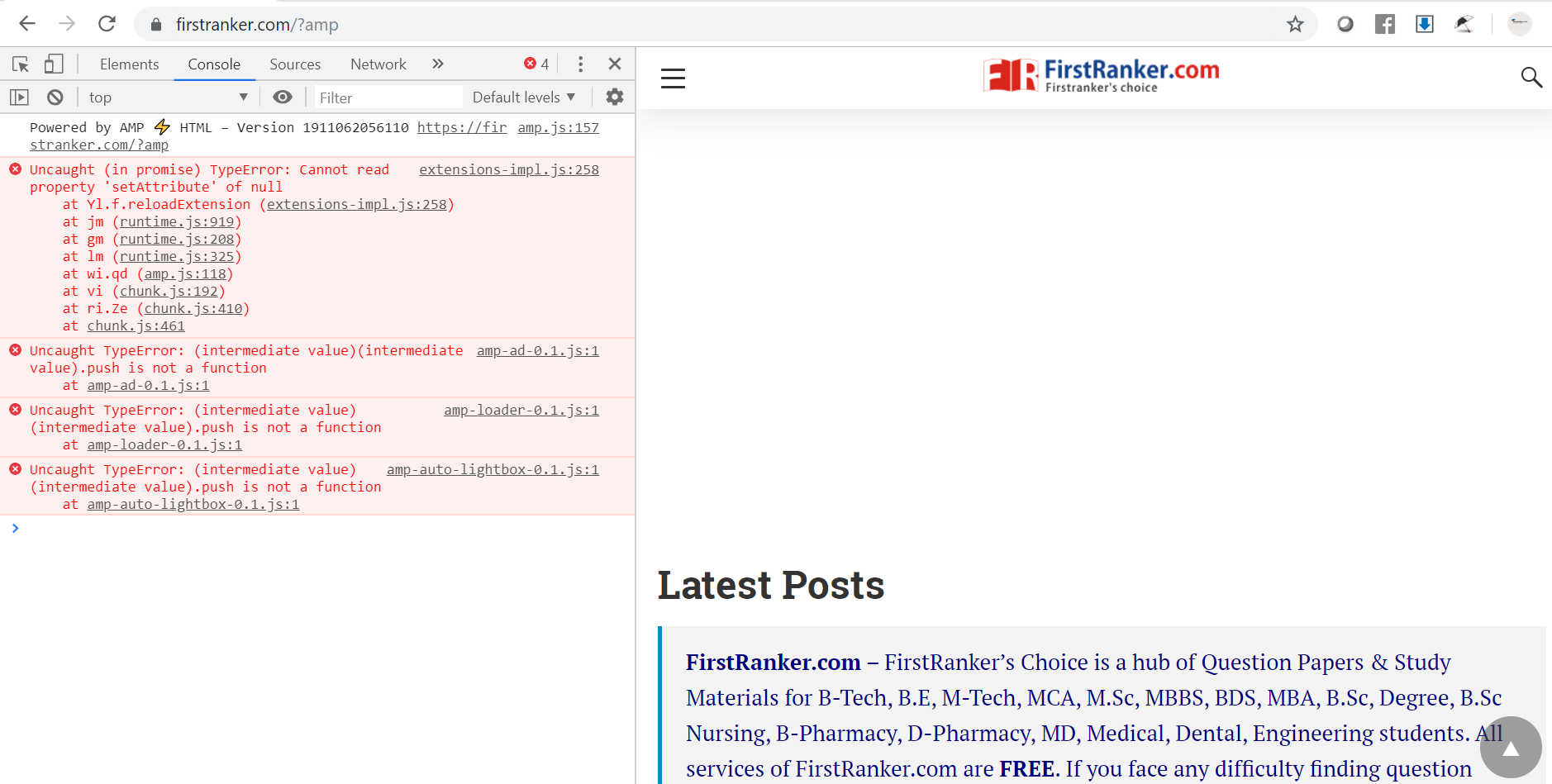Screen dimensions: 1552x784
Task: Toggle the device toolbar
Action: click(54, 64)
